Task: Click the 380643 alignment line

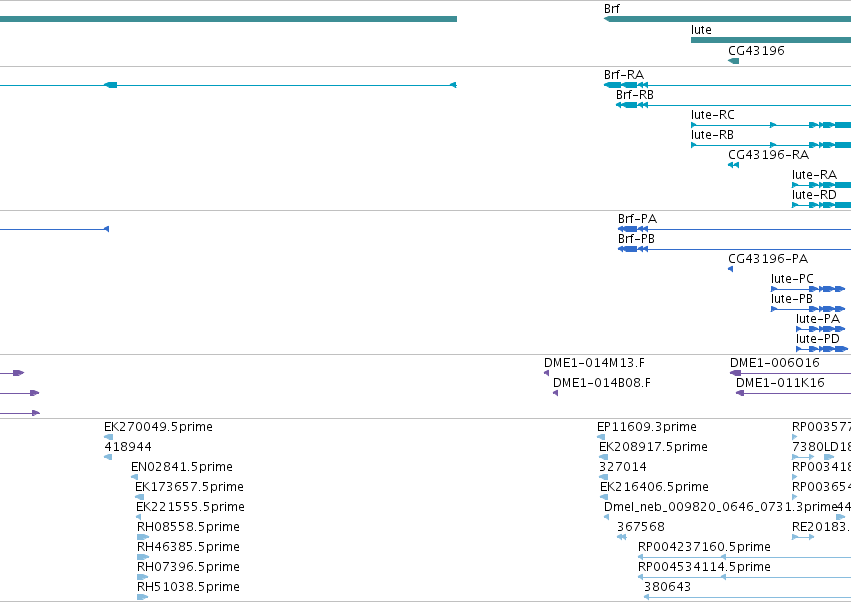Action: click(747, 597)
